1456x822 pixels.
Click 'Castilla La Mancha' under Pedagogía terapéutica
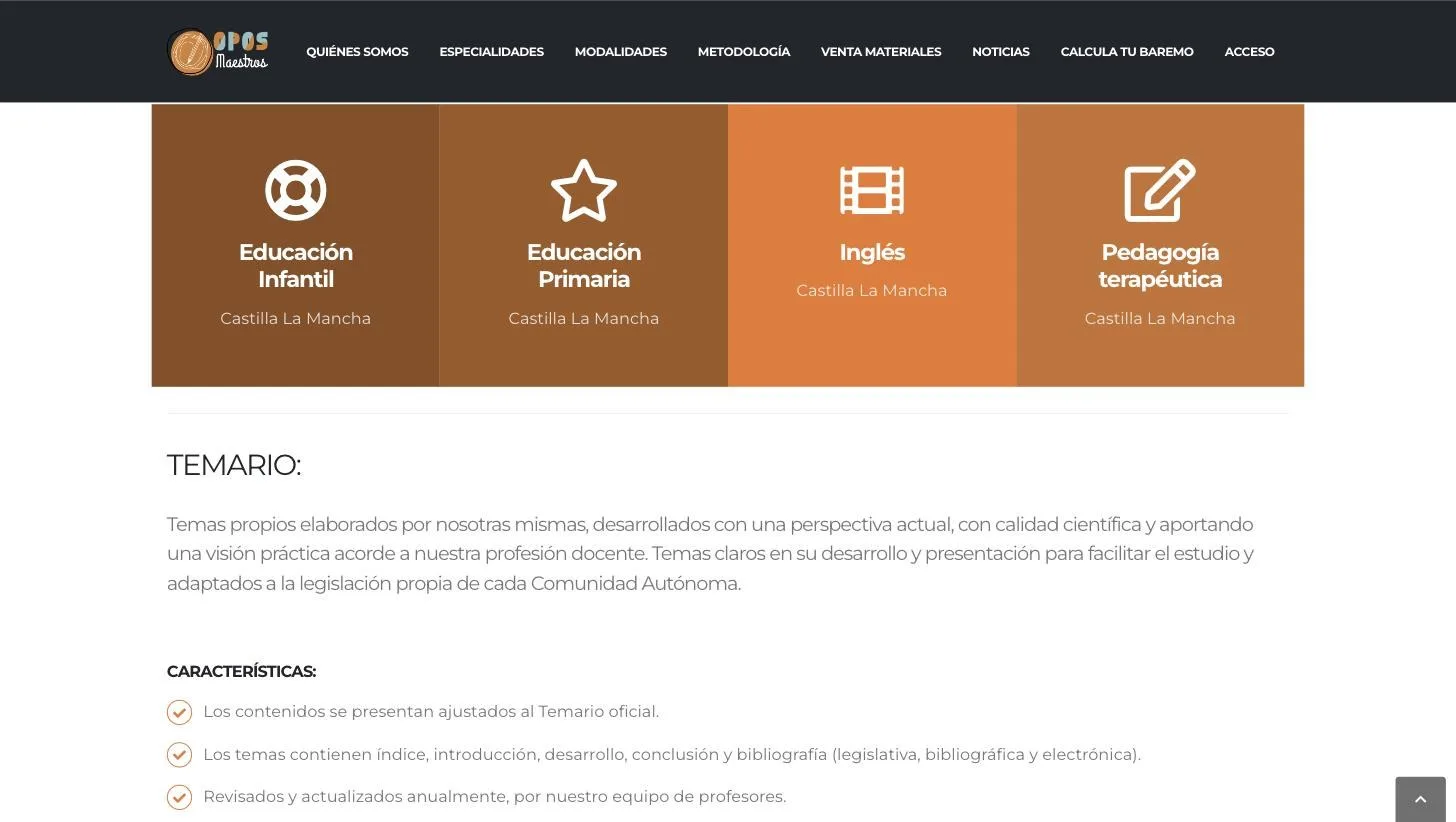point(1160,318)
